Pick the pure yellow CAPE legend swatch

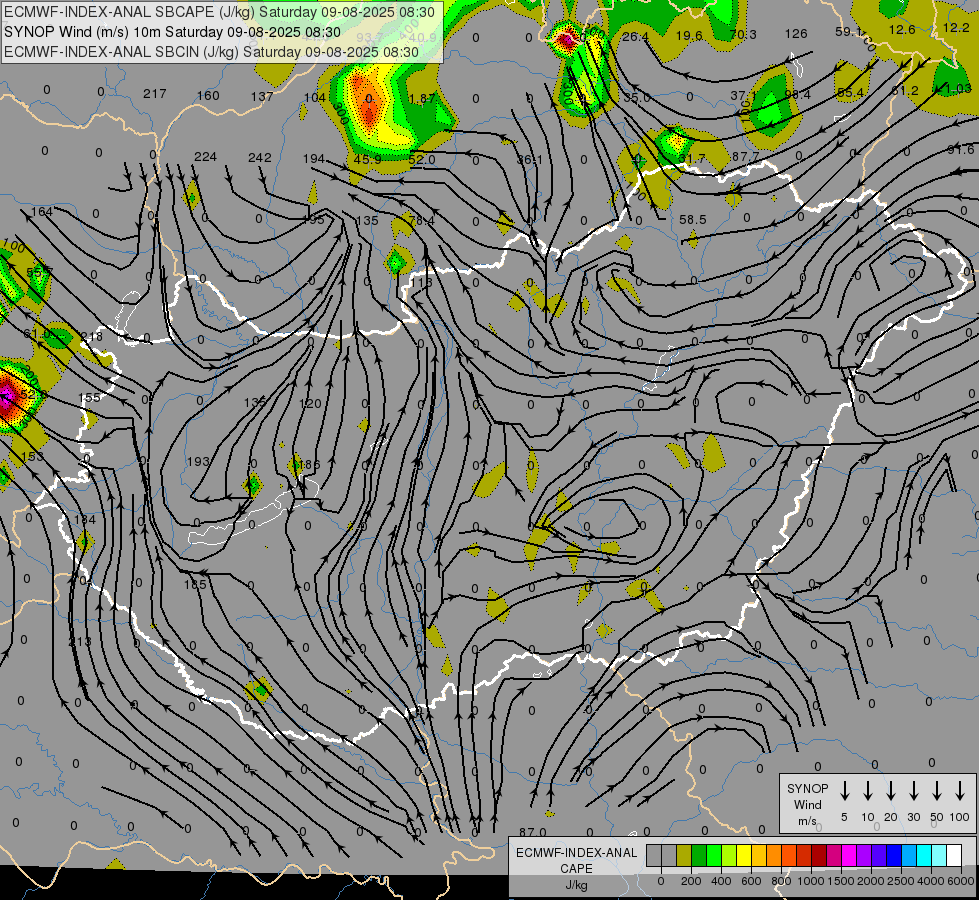pyautogui.click(x=744, y=855)
